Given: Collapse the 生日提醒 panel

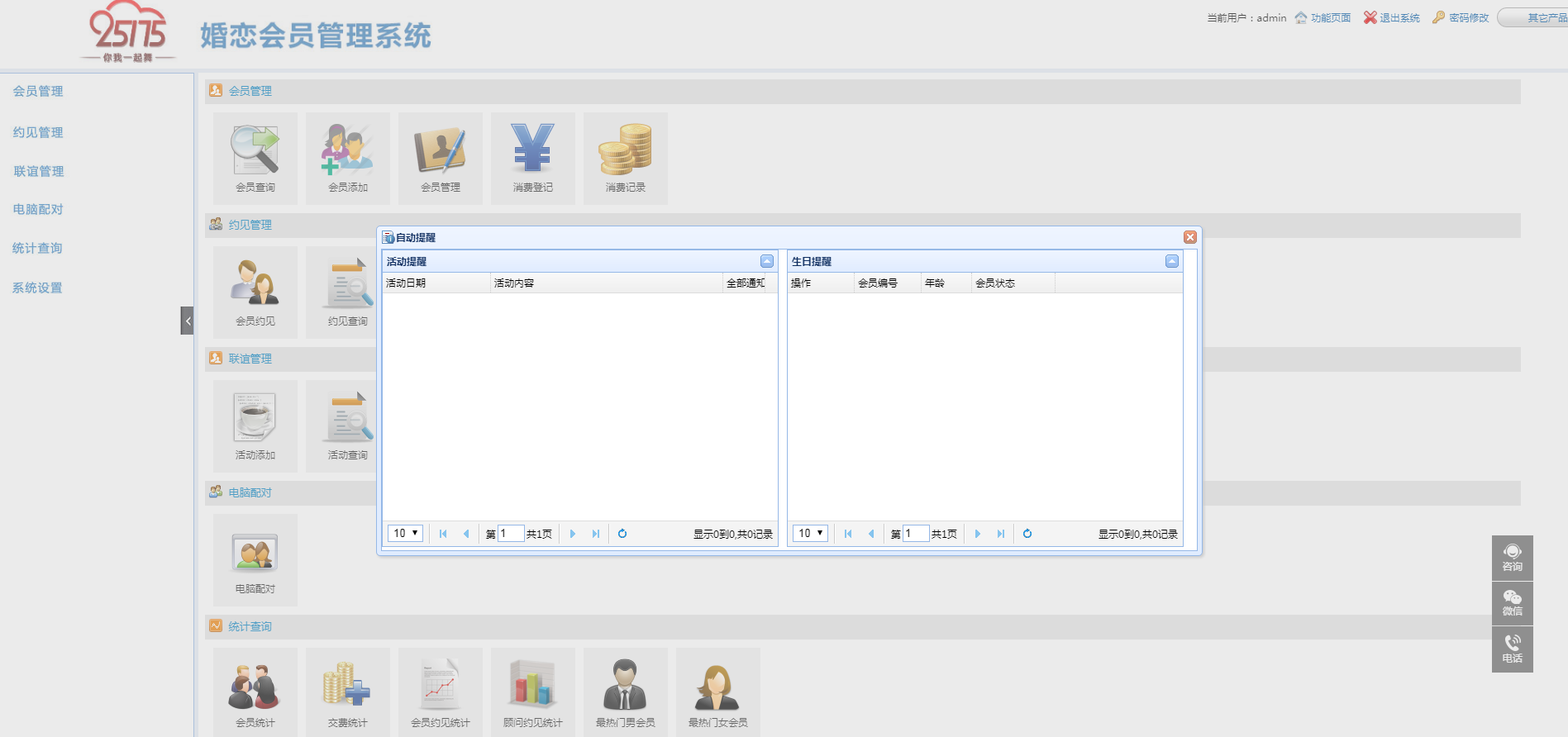Looking at the screenshot, I should [1171, 261].
